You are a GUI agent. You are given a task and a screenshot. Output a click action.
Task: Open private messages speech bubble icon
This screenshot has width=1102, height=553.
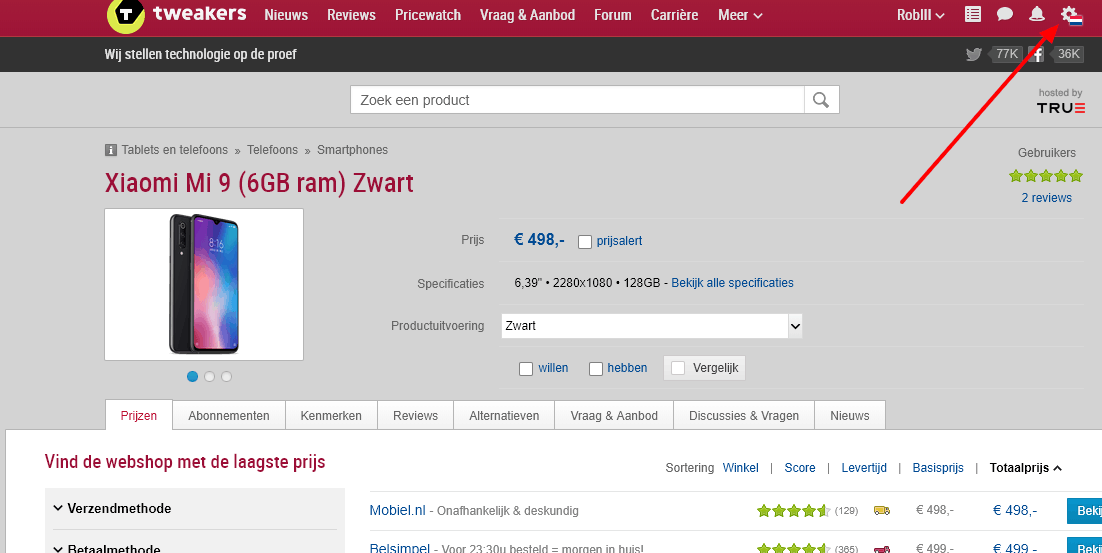point(1005,14)
